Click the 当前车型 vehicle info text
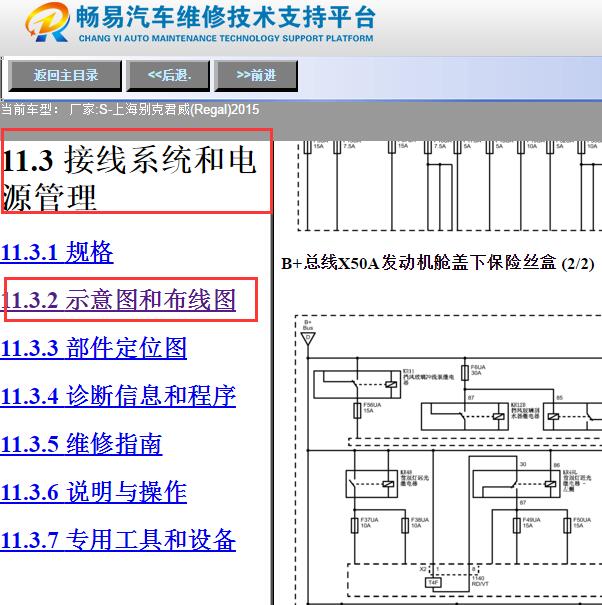Viewport: 602px width, 605px height. point(130,110)
